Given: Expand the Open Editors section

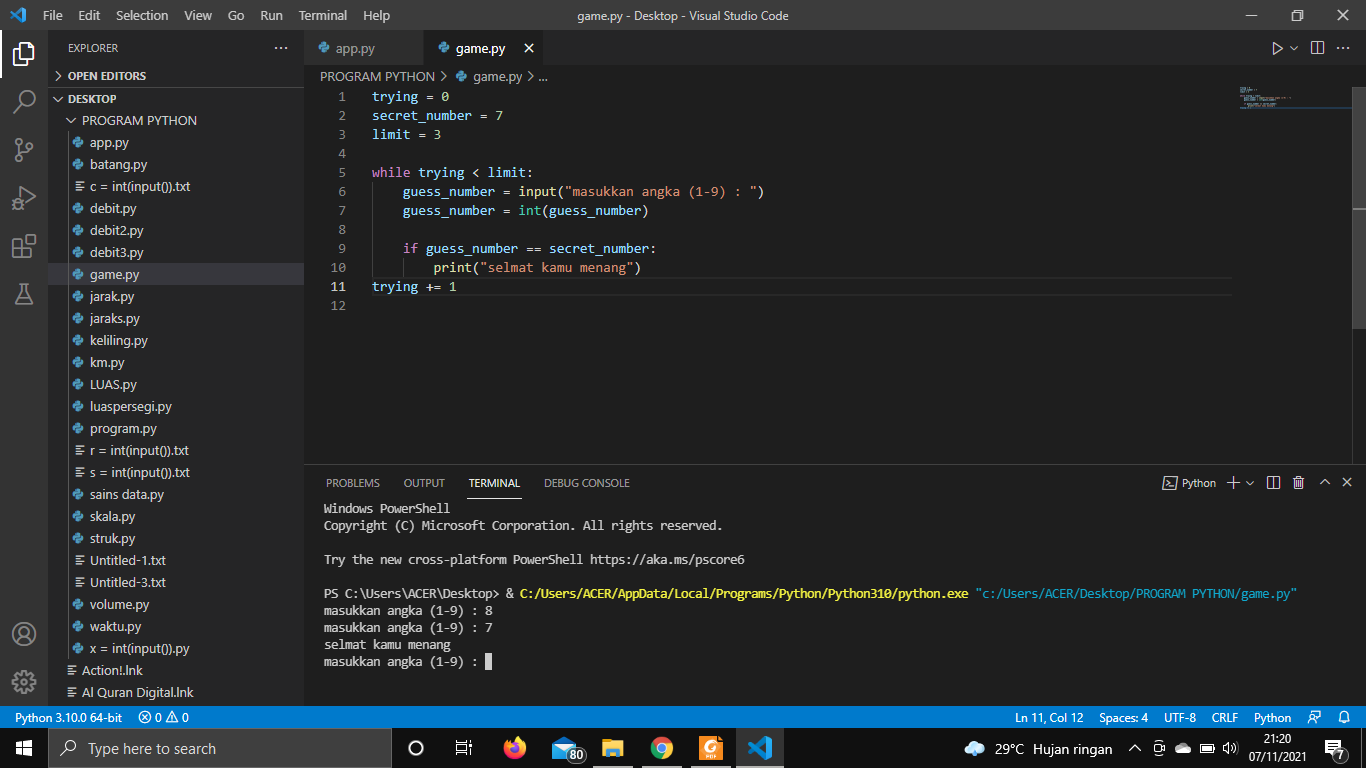Looking at the screenshot, I should point(176,76).
